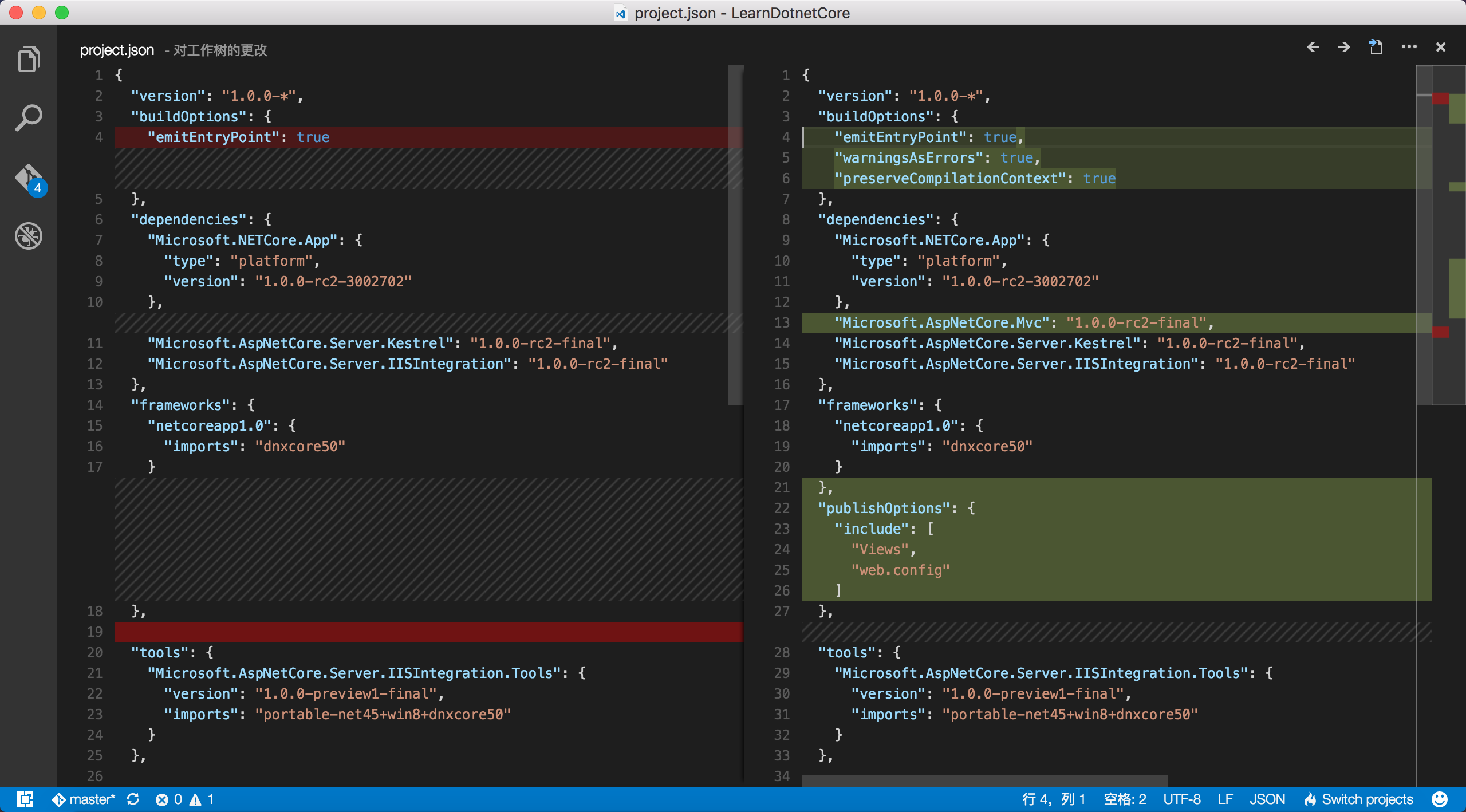Click the status bar bottom-left project icon

25,799
